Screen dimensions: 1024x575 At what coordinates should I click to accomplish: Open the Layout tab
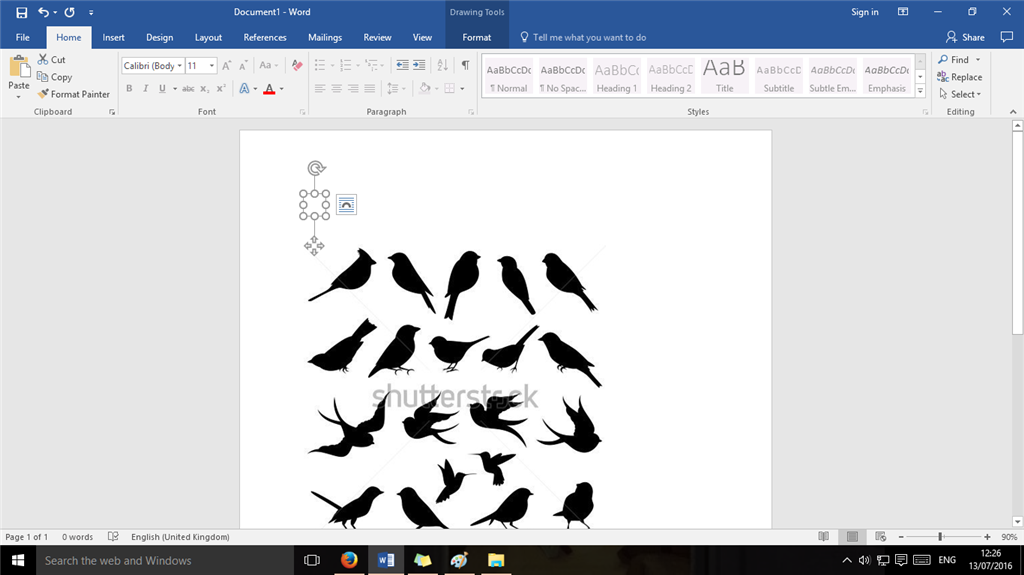208,37
